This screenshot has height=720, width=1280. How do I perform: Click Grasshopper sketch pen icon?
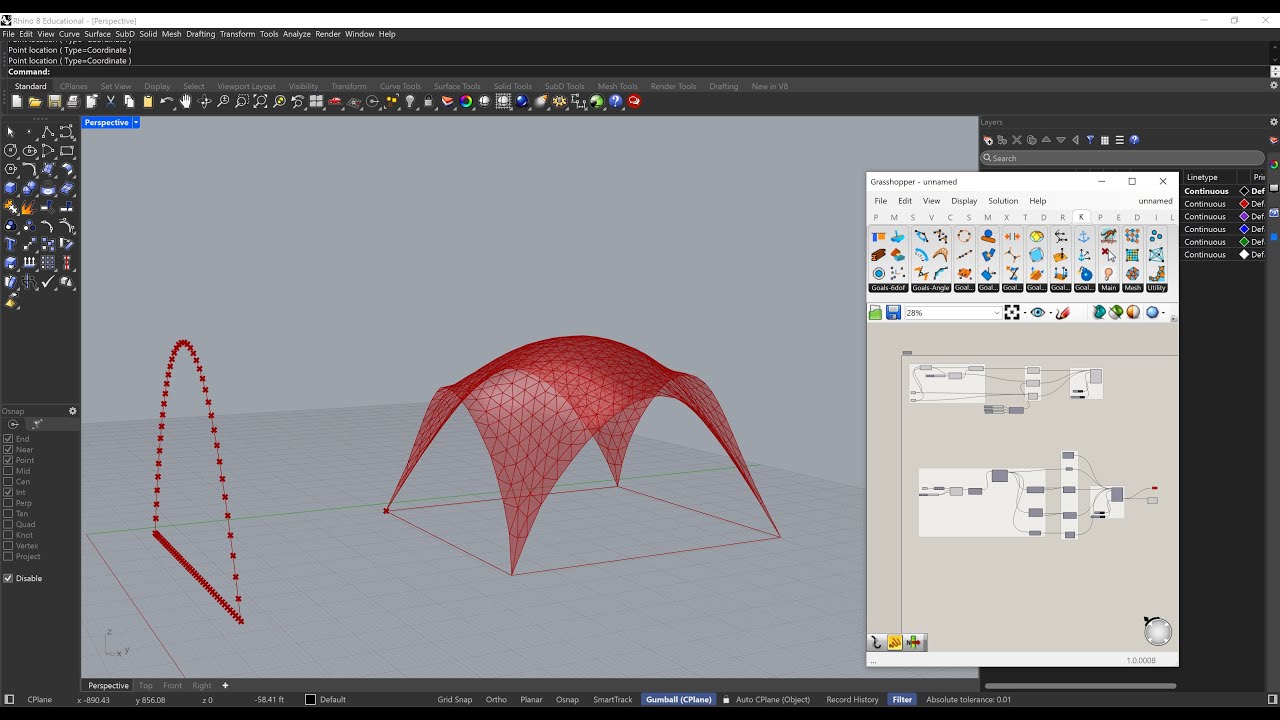click(1063, 313)
